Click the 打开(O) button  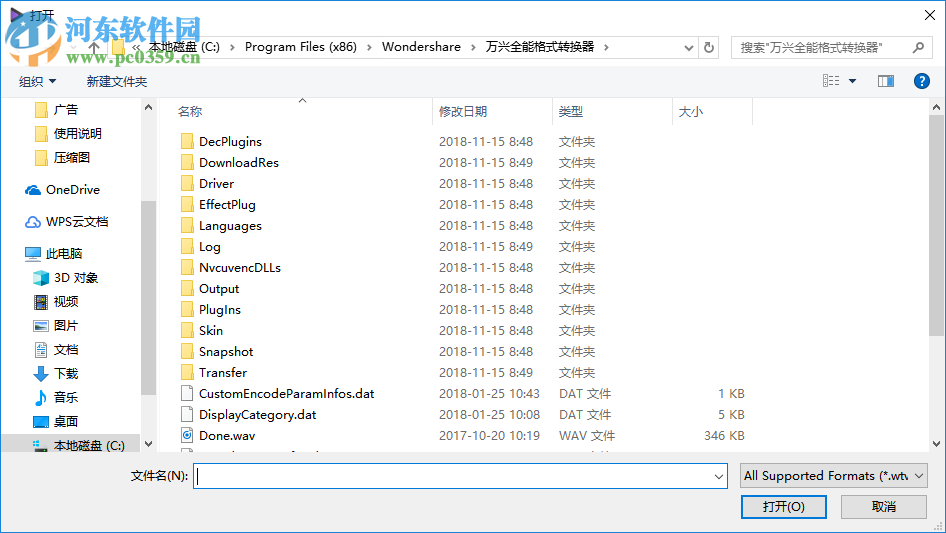(784, 506)
